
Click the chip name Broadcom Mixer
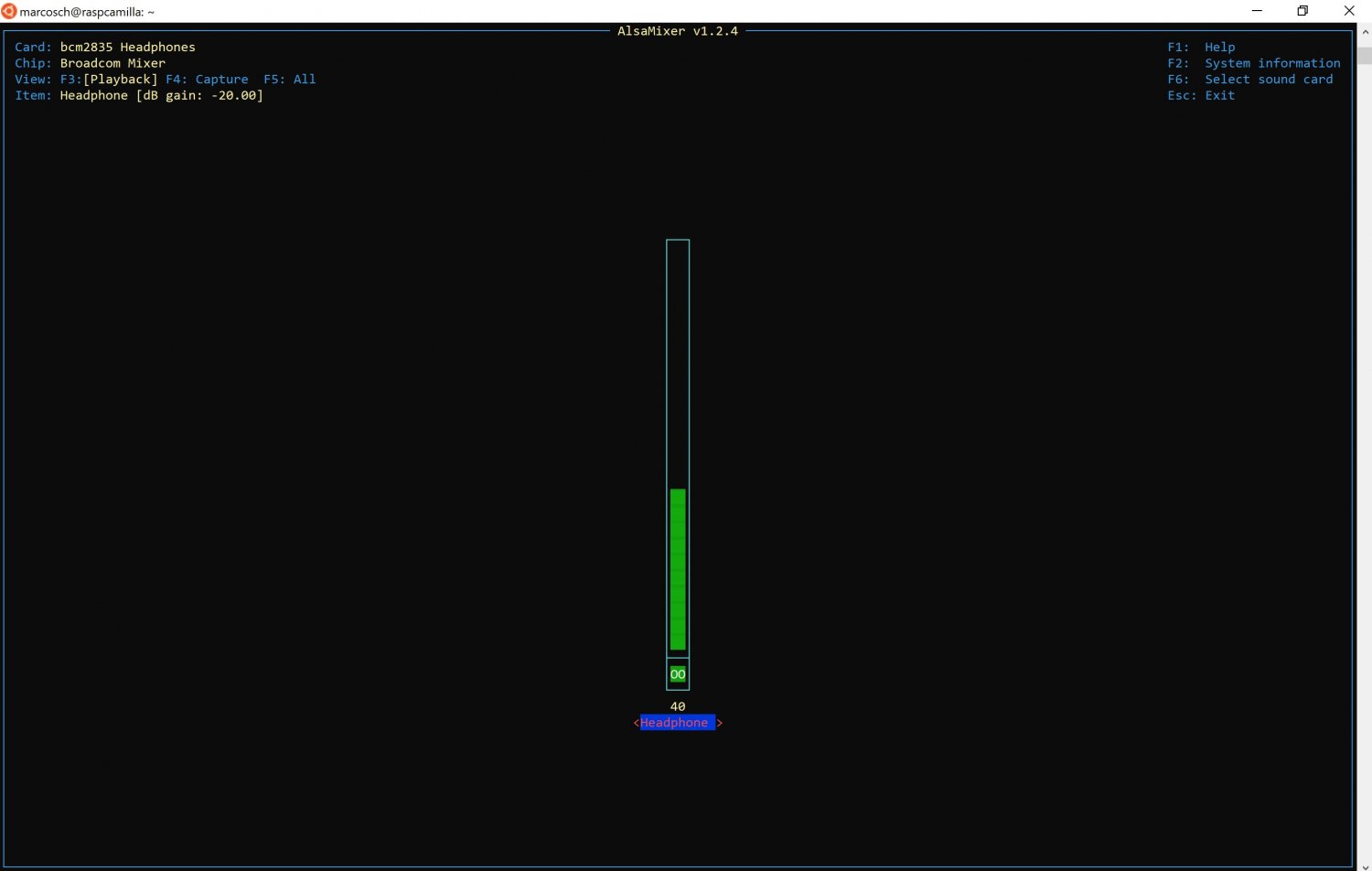tap(113, 63)
